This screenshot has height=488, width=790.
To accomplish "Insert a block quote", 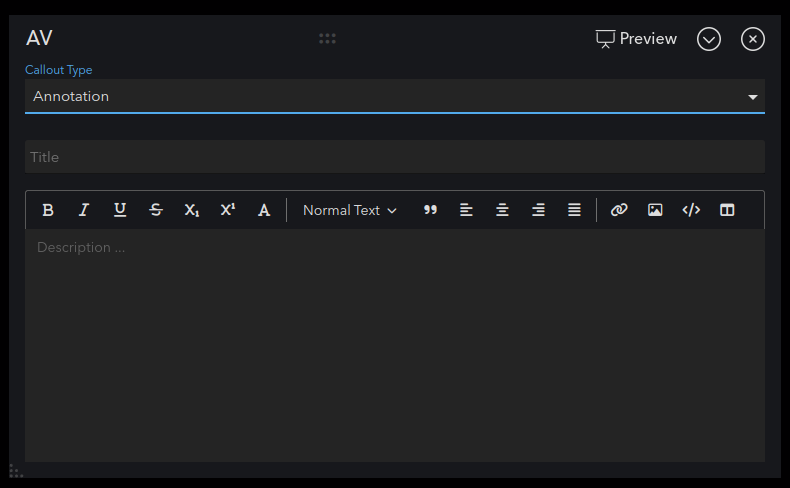I will (x=430, y=210).
